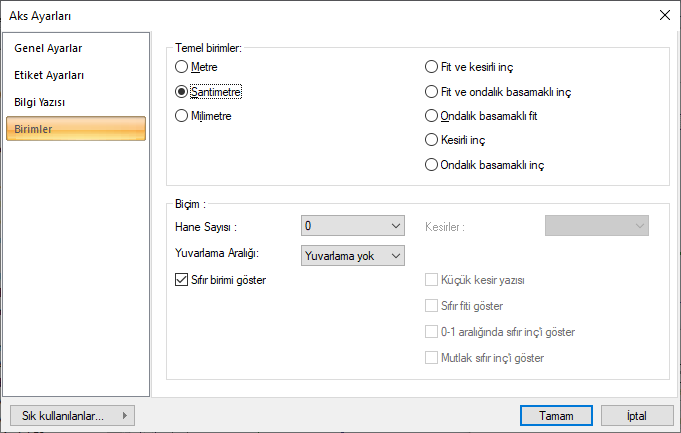Close the Aks Ayarları dialog
681x433 pixels.
(x=664, y=15)
